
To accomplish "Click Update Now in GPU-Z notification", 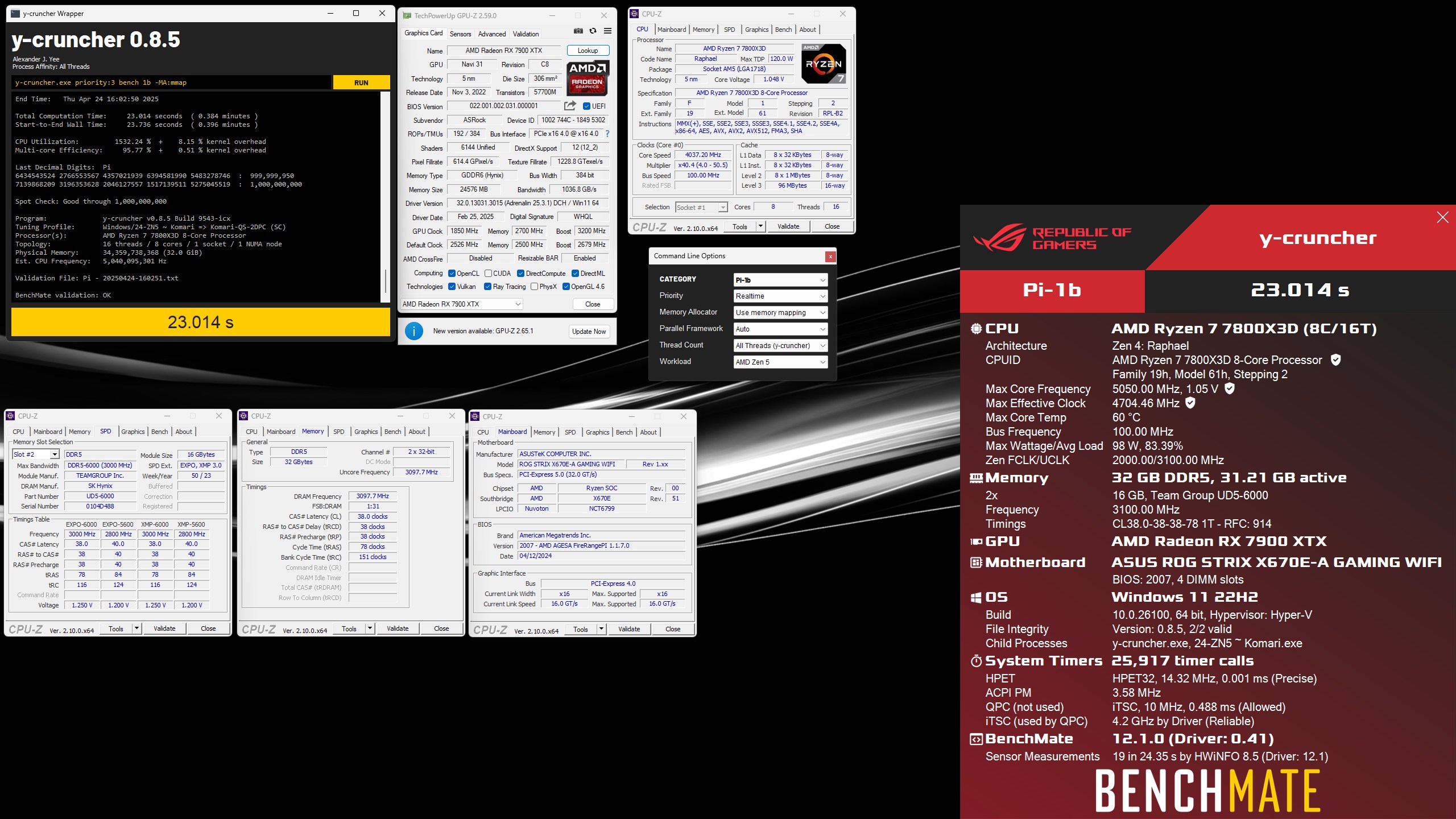I will tap(589, 332).
